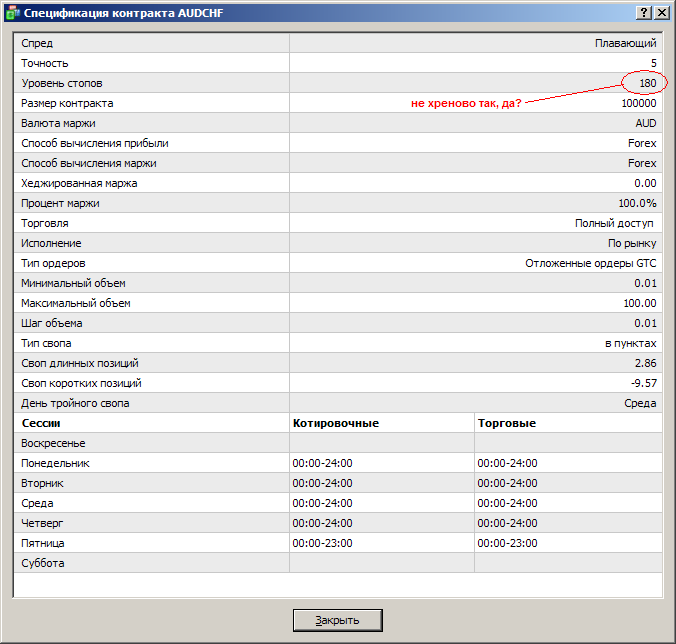Click the По рынку execution value
Image resolution: width=676 pixels, height=644 pixels.
pyautogui.click(x=632, y=243)
